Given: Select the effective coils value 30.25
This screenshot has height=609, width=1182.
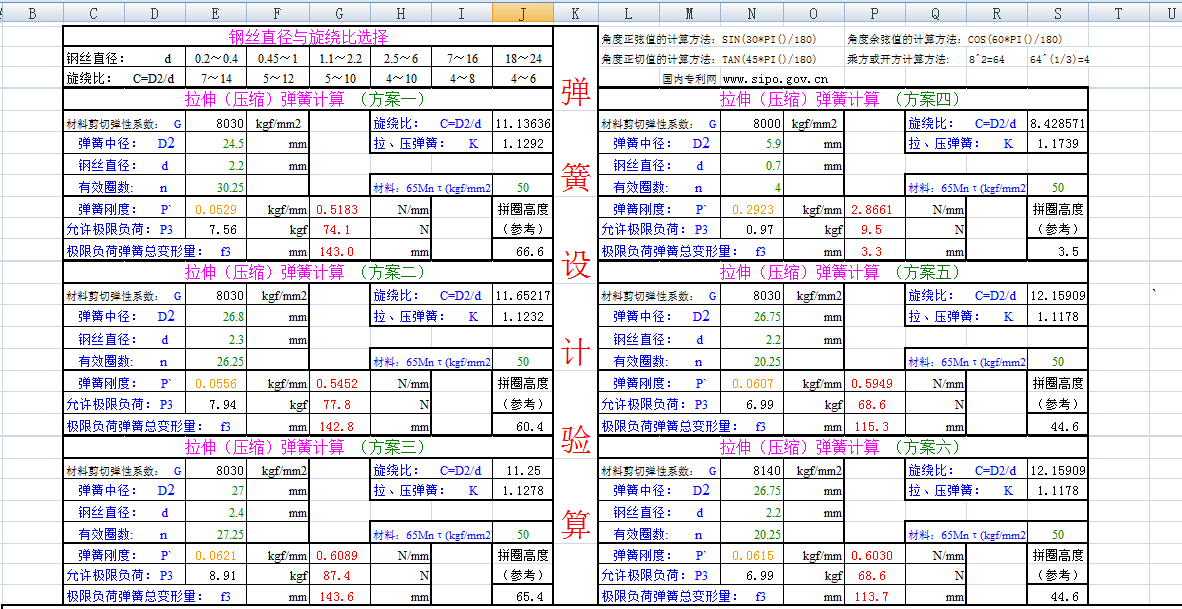Looking at the screenshot, I should pyautogui.click(x=216, y=188).
